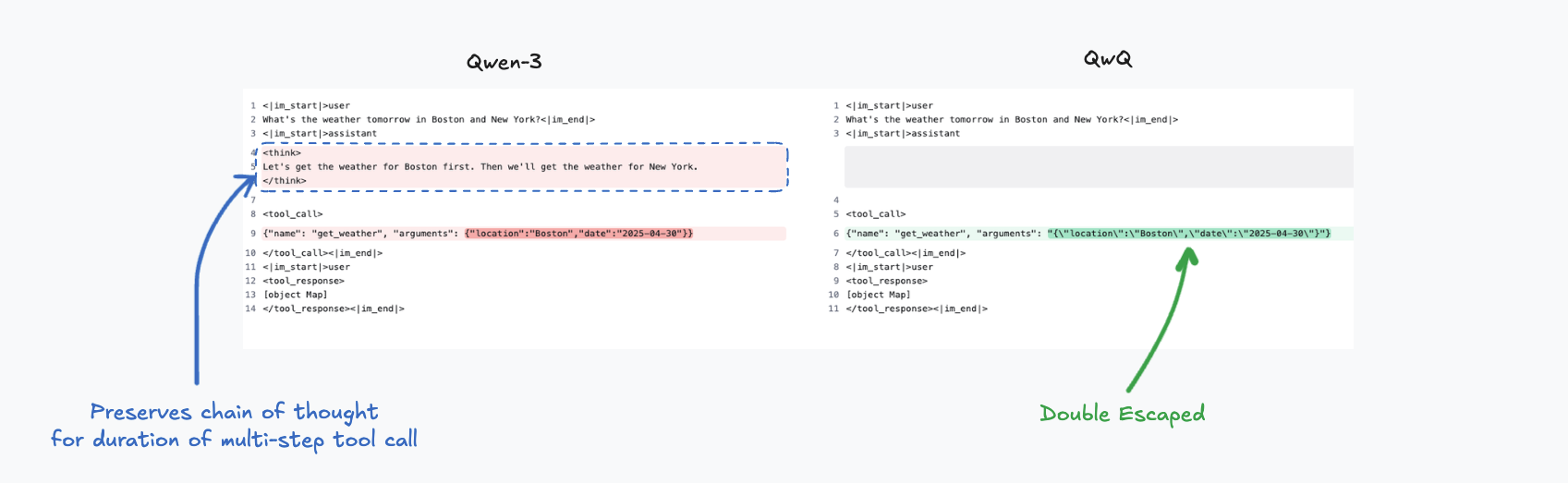Screen dimensions: 1568x483
Task: Click the closing </think> tag line
Action: 285,181
